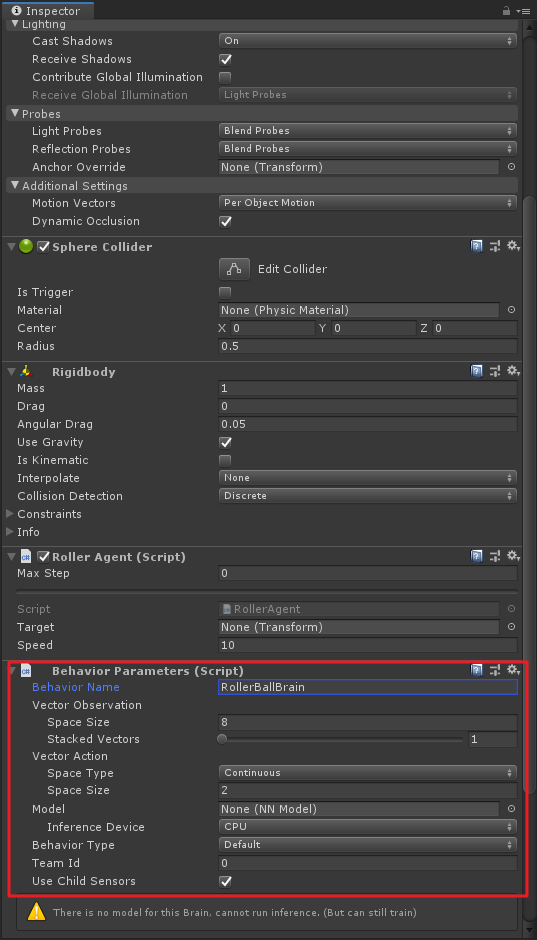537x940 pixels.
Task: Toggle Use Gravity checkbox
Action: (225, 442)
